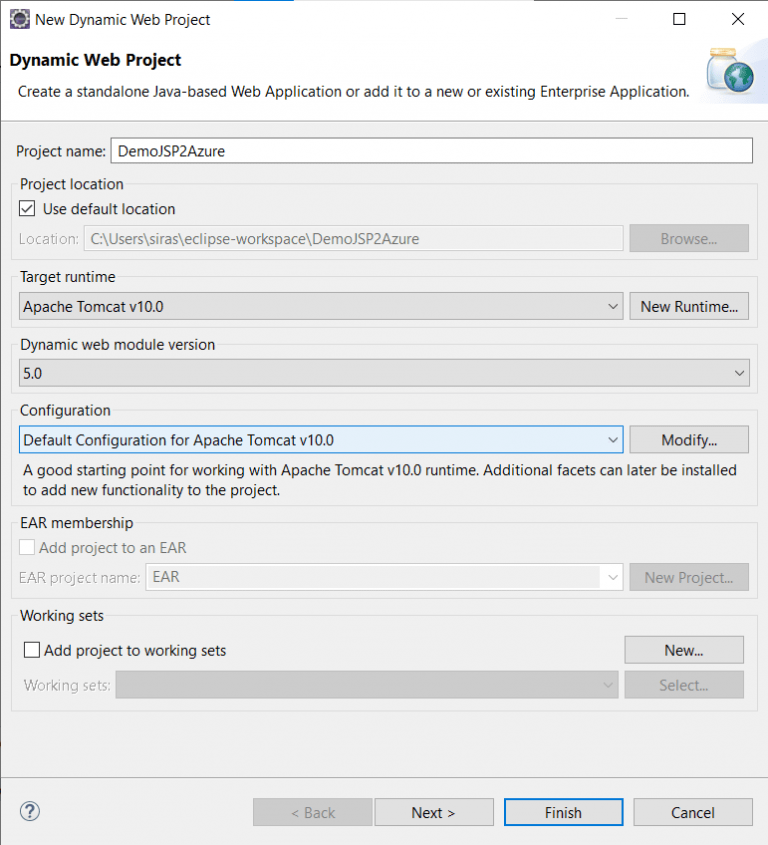Click Finish to create the project
This screenshot has width=768, height=845.
point(563,812)
